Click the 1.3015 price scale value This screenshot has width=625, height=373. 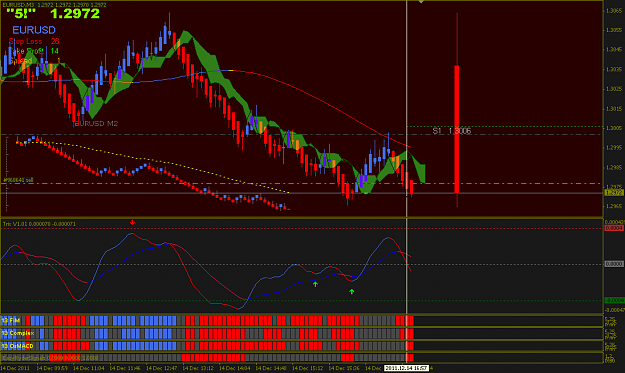click(614, 108)
